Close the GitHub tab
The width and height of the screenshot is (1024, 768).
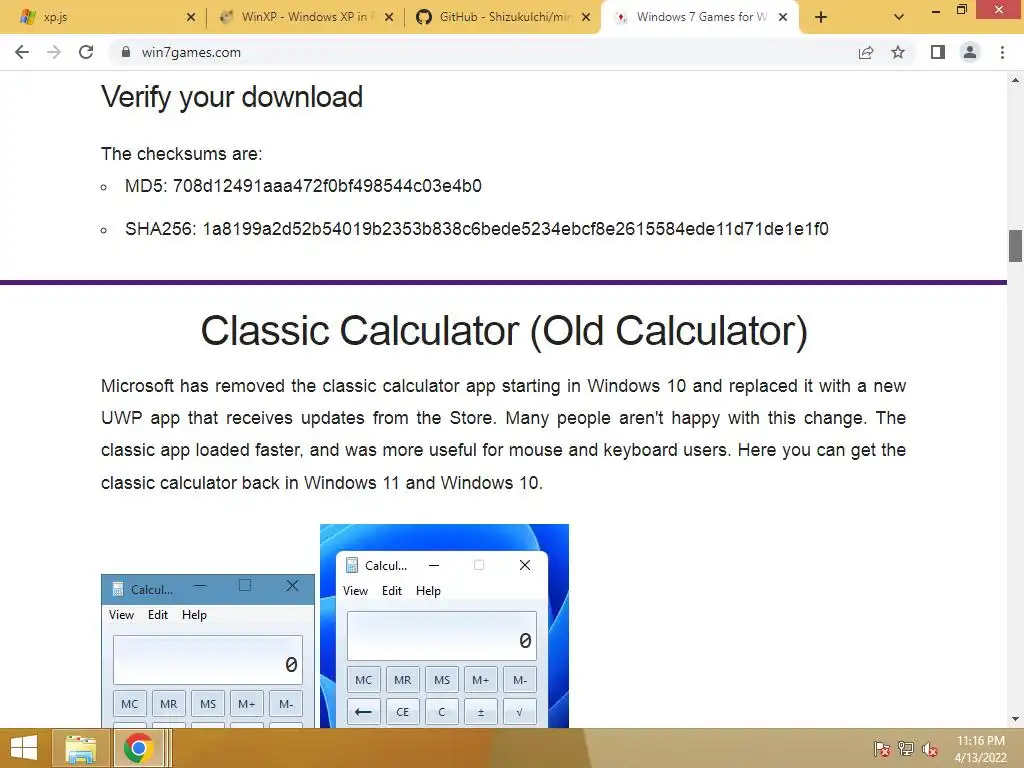click(x=586, y=18)
